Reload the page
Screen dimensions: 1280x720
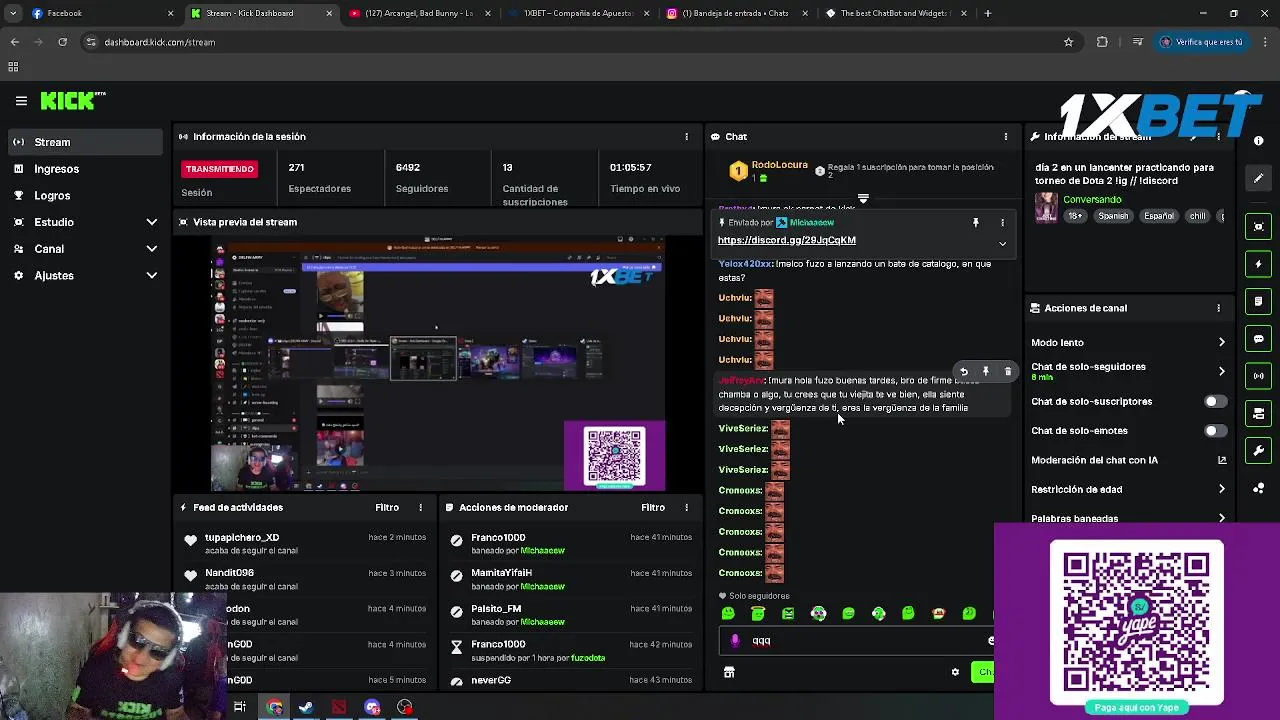tap(62, 42)
